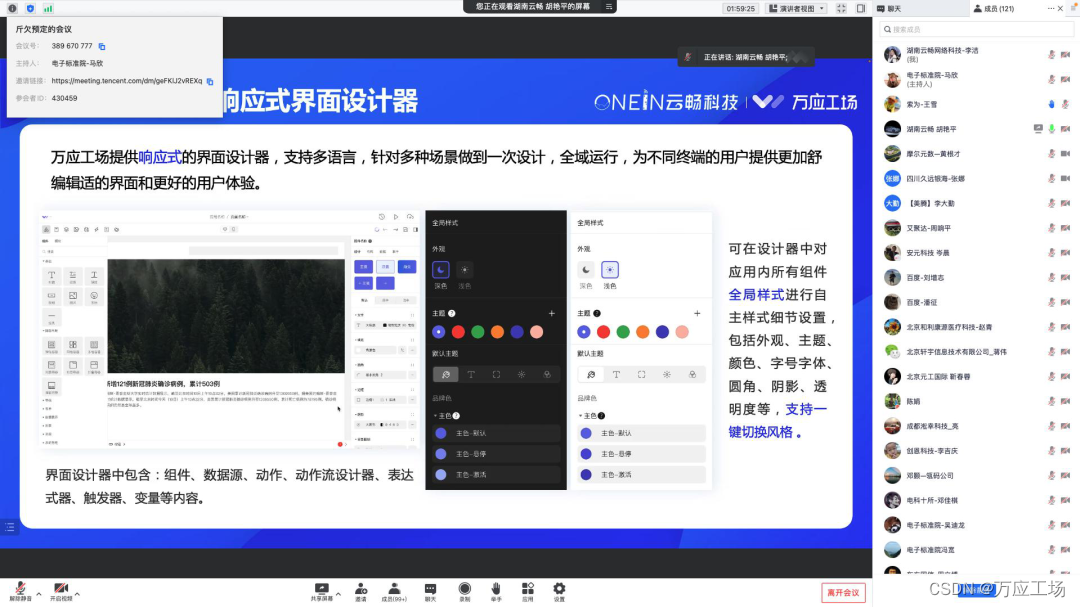Select member row 北京和利康源医疗科技-赵青
Screen dimensions: 1080x607
pos(977,327)
